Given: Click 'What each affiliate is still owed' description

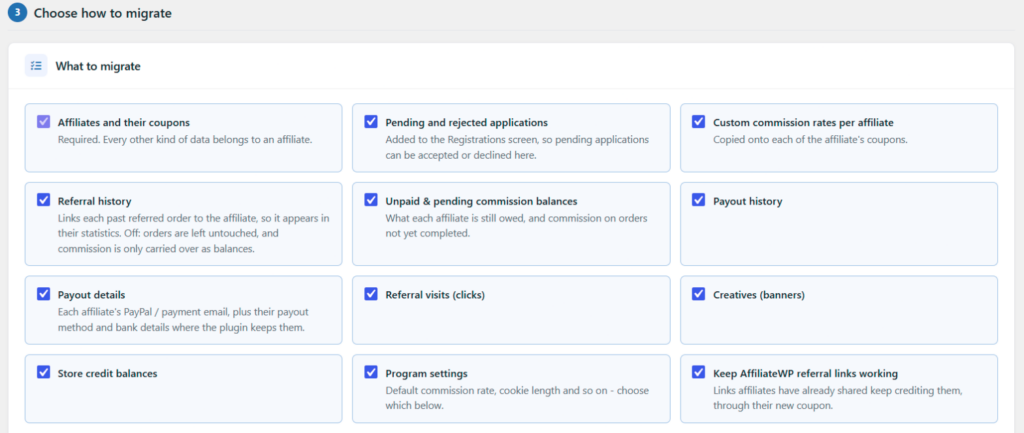Looking at the screenshot, I should (x=517, y=226).
